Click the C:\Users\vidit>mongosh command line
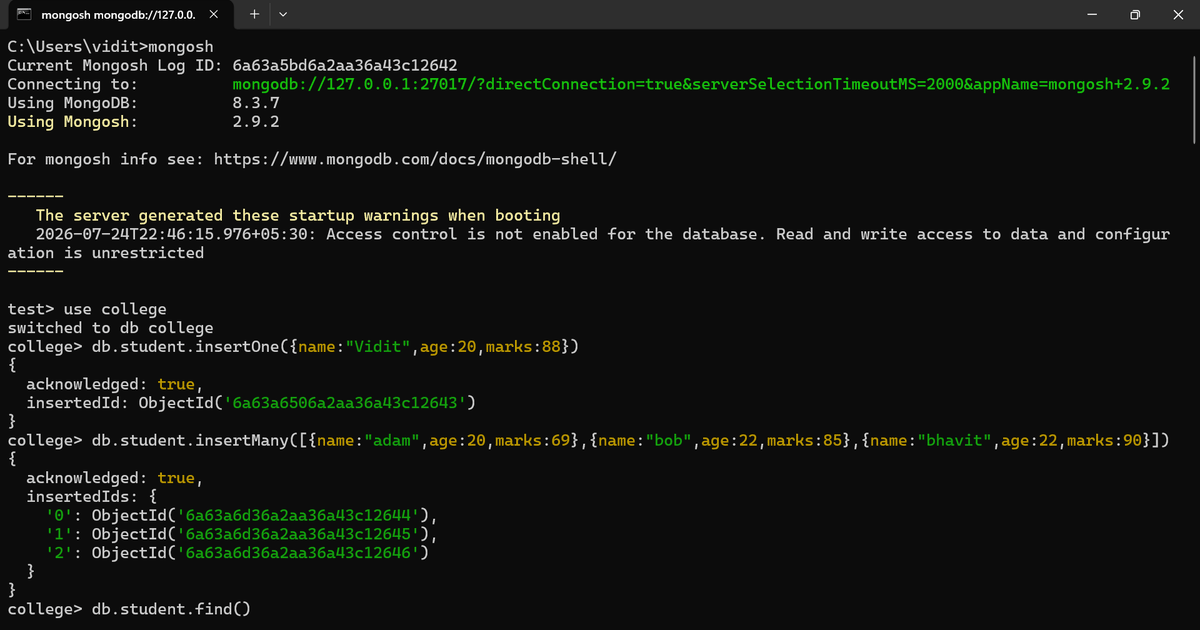Image resolution: width=1200 pixels, height=630 pixels. (x=109, y=47)
